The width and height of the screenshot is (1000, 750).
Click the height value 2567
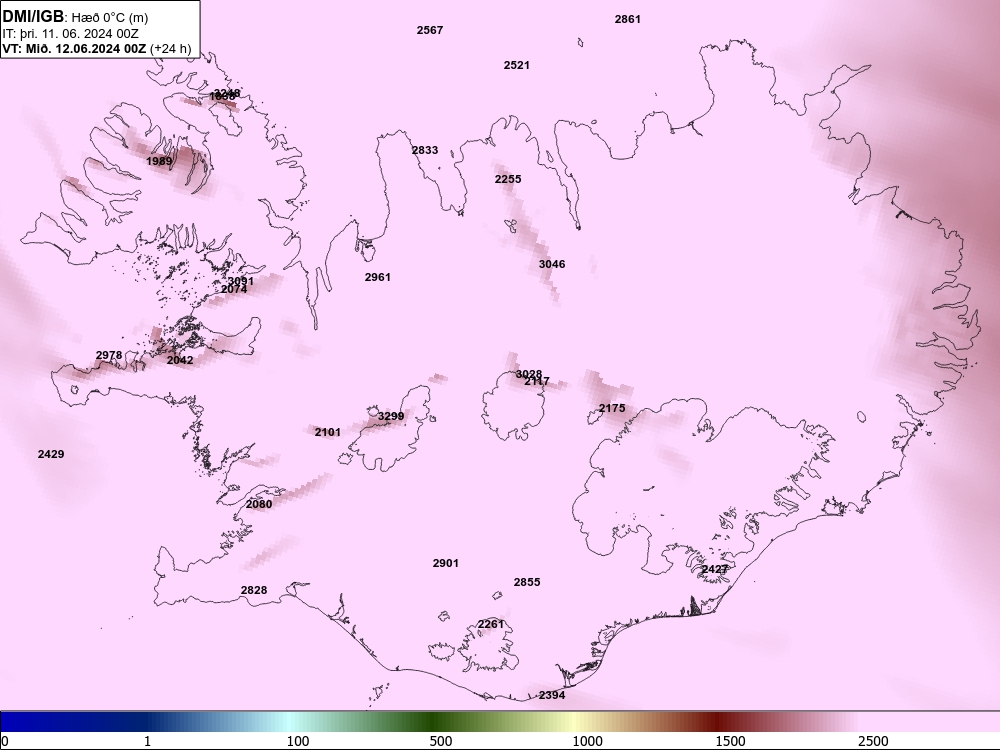click(x=430, y=30)
